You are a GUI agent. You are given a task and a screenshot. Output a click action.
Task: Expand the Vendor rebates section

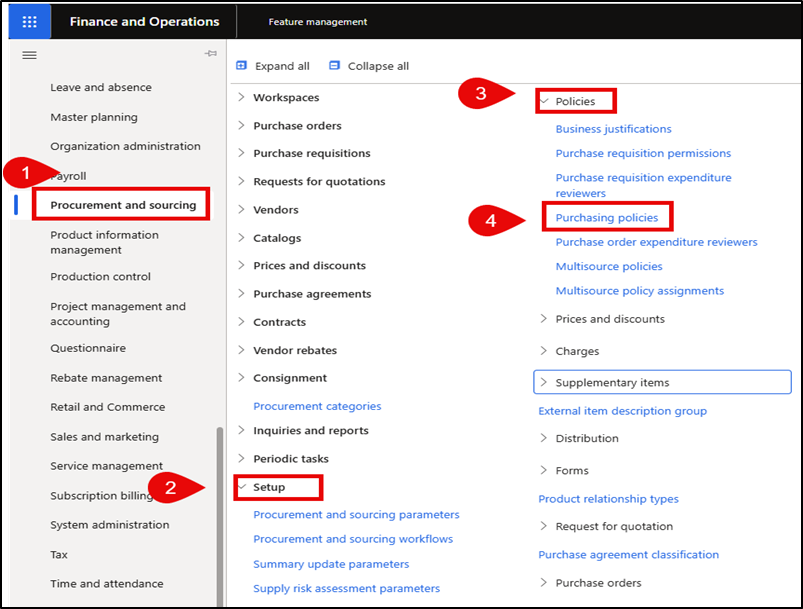point(241,350)
